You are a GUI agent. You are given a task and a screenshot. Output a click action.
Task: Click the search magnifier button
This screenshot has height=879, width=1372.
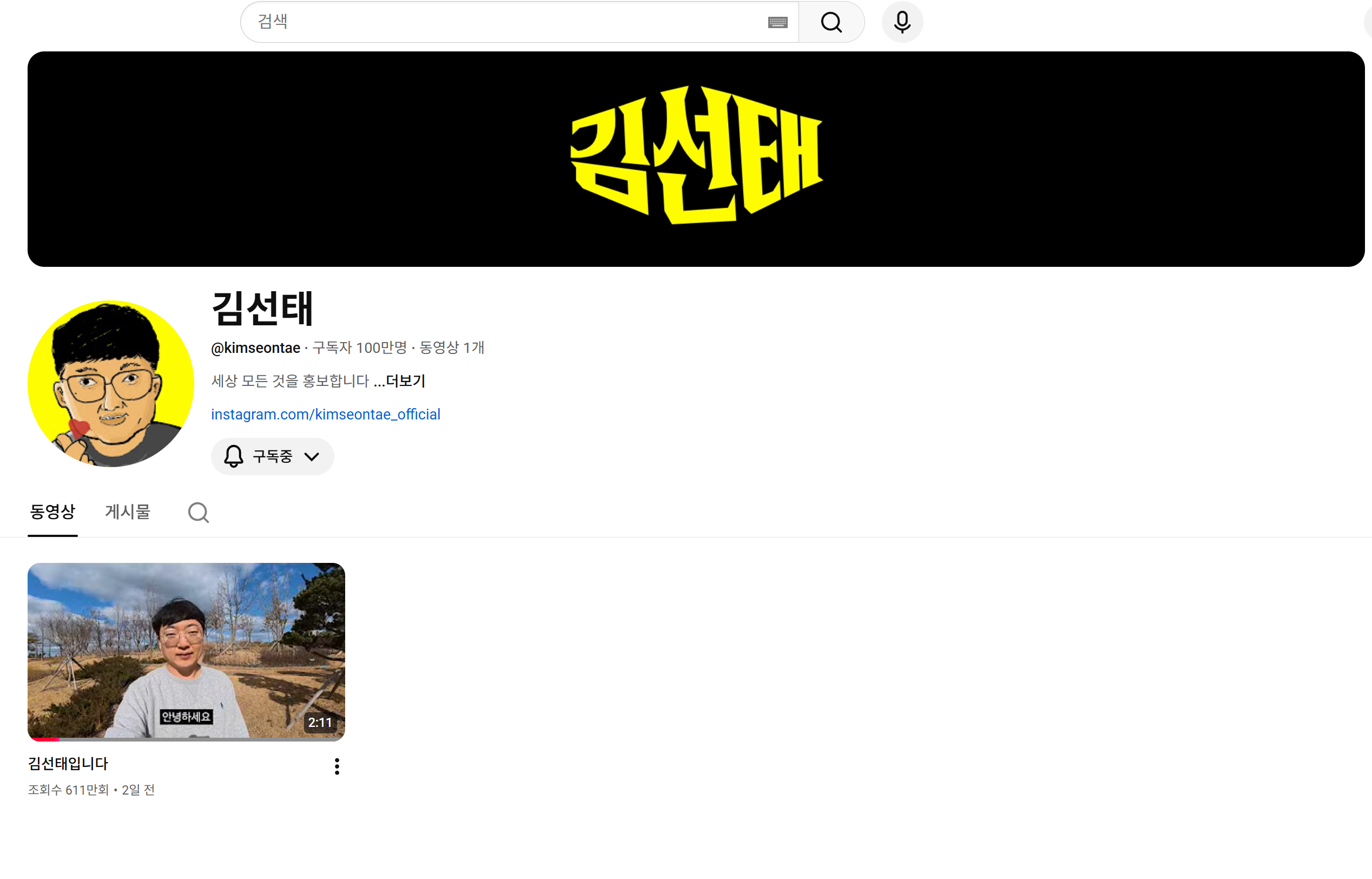[831, 22]
